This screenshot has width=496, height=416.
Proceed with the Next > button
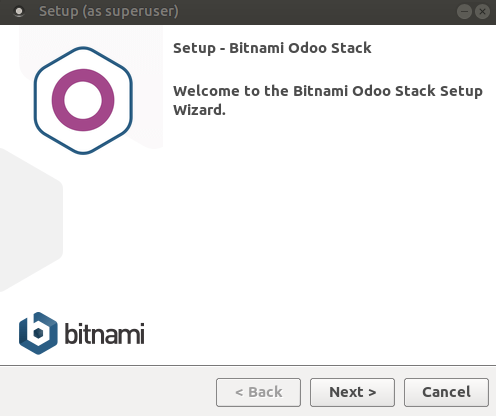tap(352, 392)
